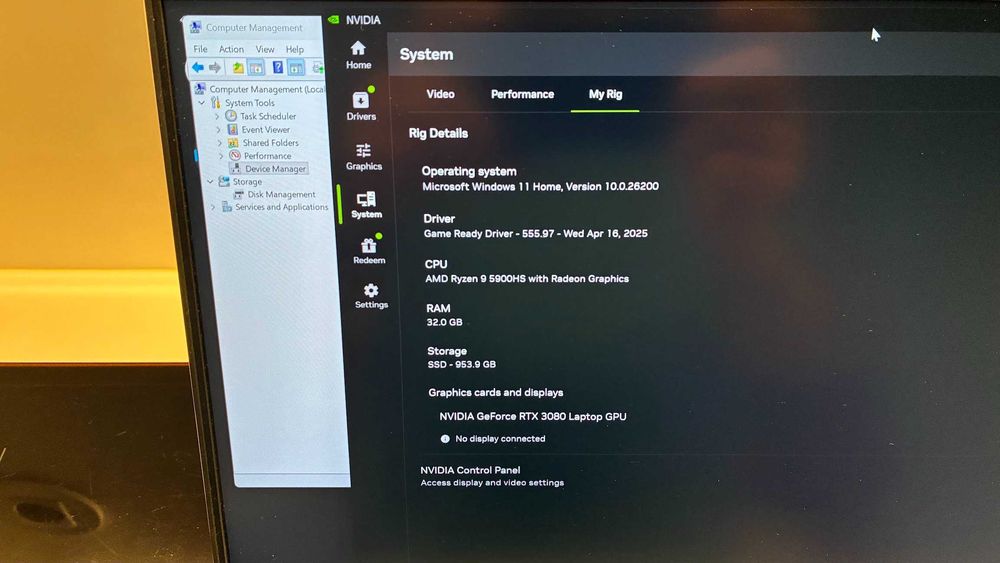This screenshot has width=1000, height=563.
Task: Open NVIDIA Control Panel link
Action: (470, 470)
